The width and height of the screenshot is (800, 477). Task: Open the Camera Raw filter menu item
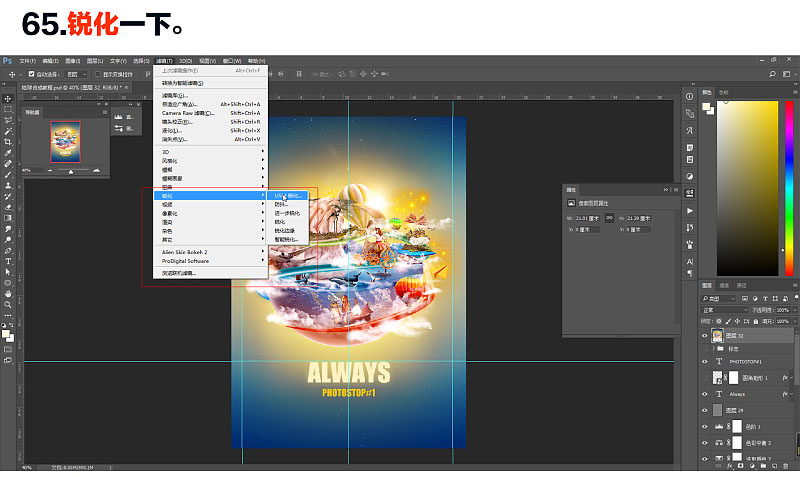pos(210,113)
